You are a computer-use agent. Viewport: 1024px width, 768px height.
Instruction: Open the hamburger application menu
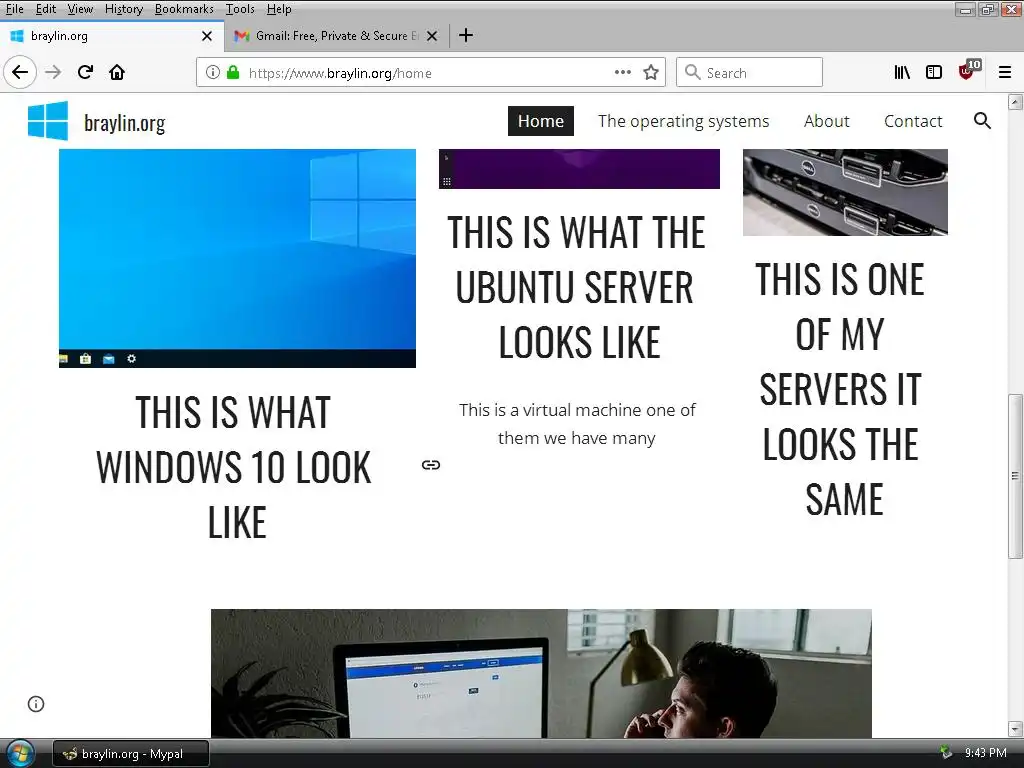[x=1004, y=72]
